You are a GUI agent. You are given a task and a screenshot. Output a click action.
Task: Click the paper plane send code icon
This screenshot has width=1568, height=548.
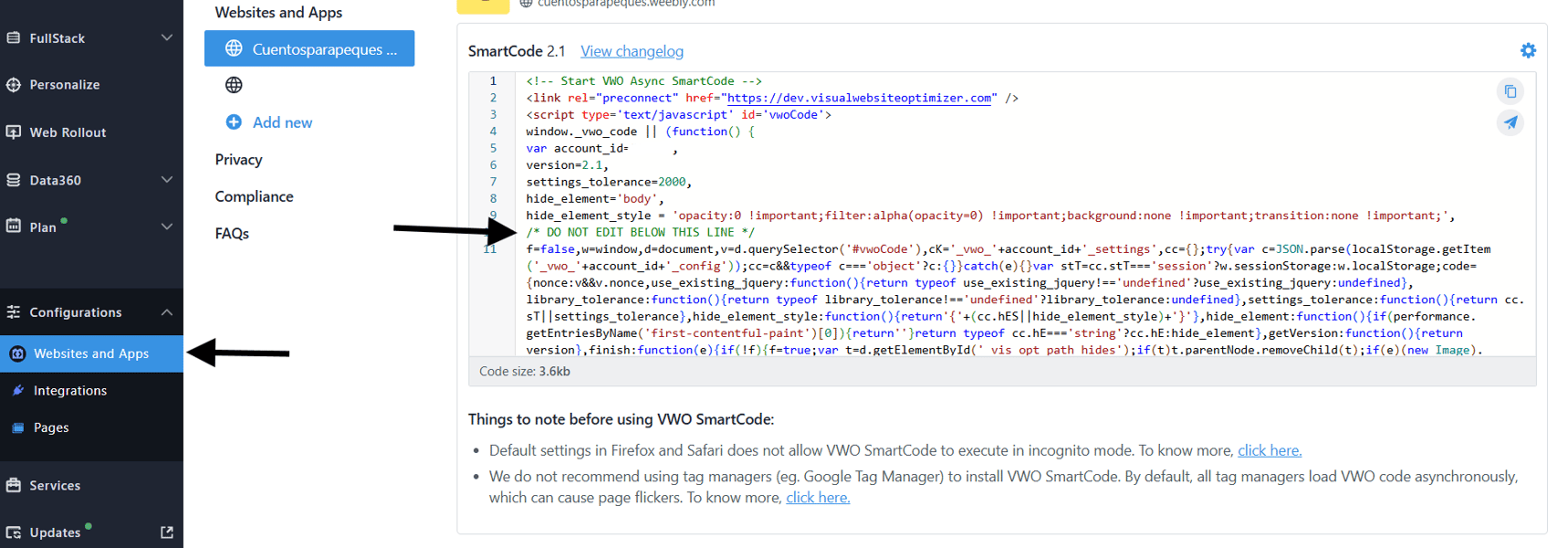(x=1510, y=122)
